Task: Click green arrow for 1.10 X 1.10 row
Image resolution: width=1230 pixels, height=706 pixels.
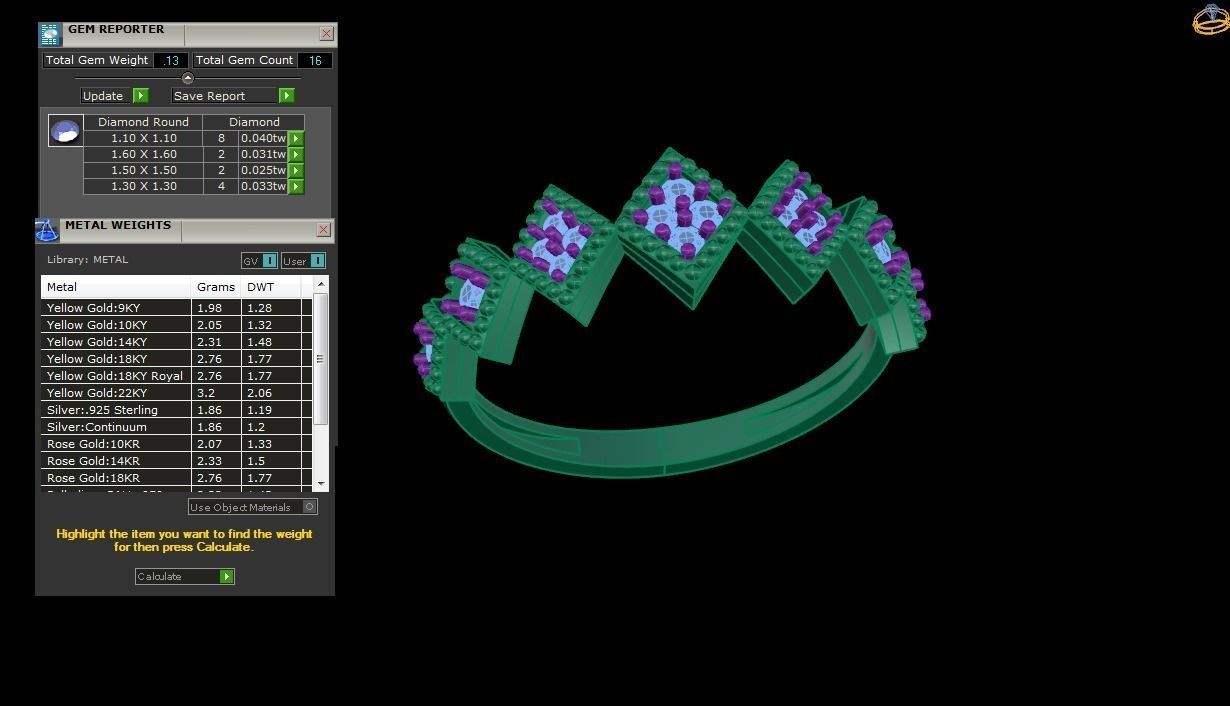Action: 296,139
